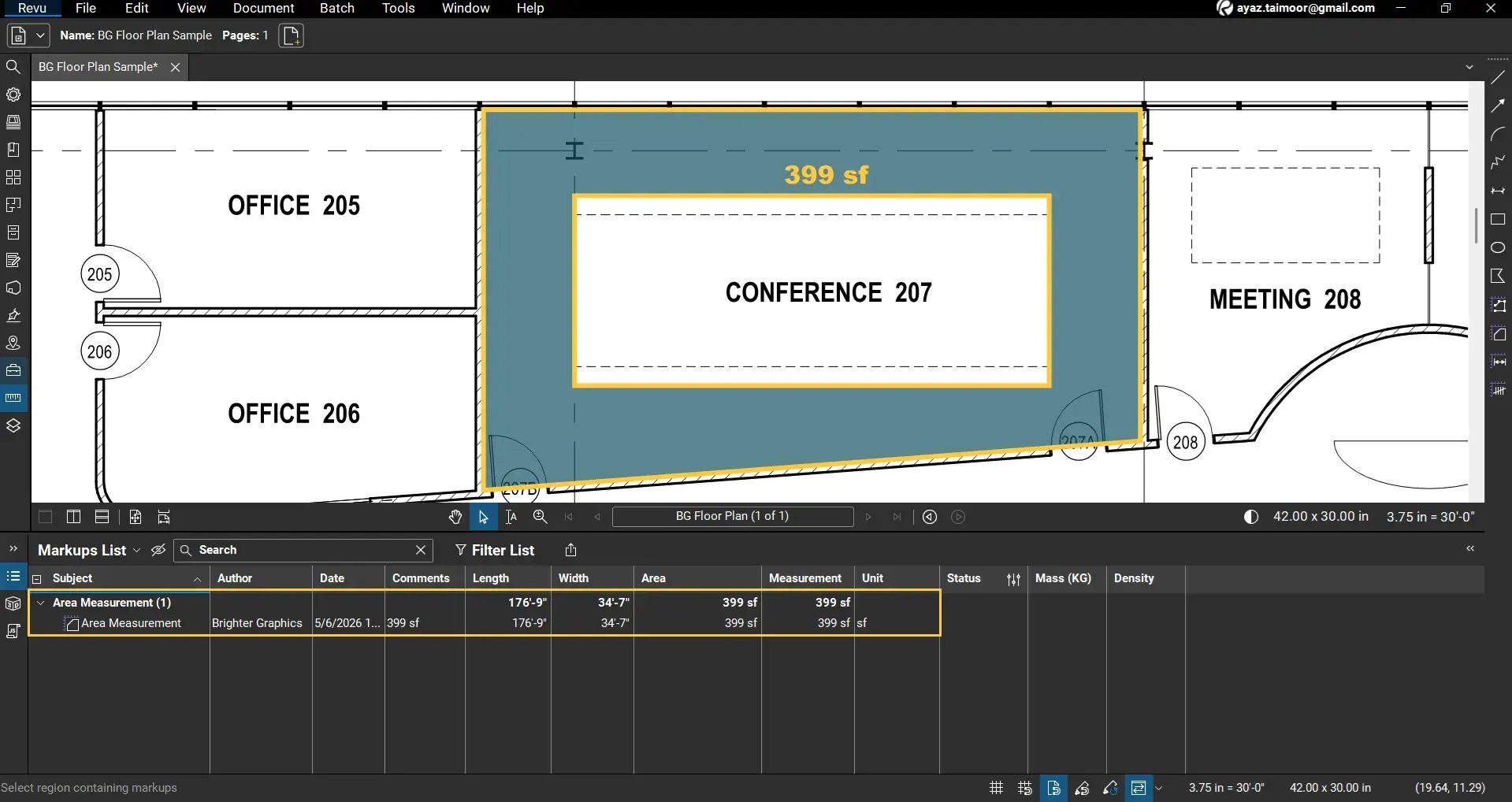Image resolution: width=1512 pixels, height=802 pixels.
Task: Open the Search panel icon
Action: click(x=13, y=67)
